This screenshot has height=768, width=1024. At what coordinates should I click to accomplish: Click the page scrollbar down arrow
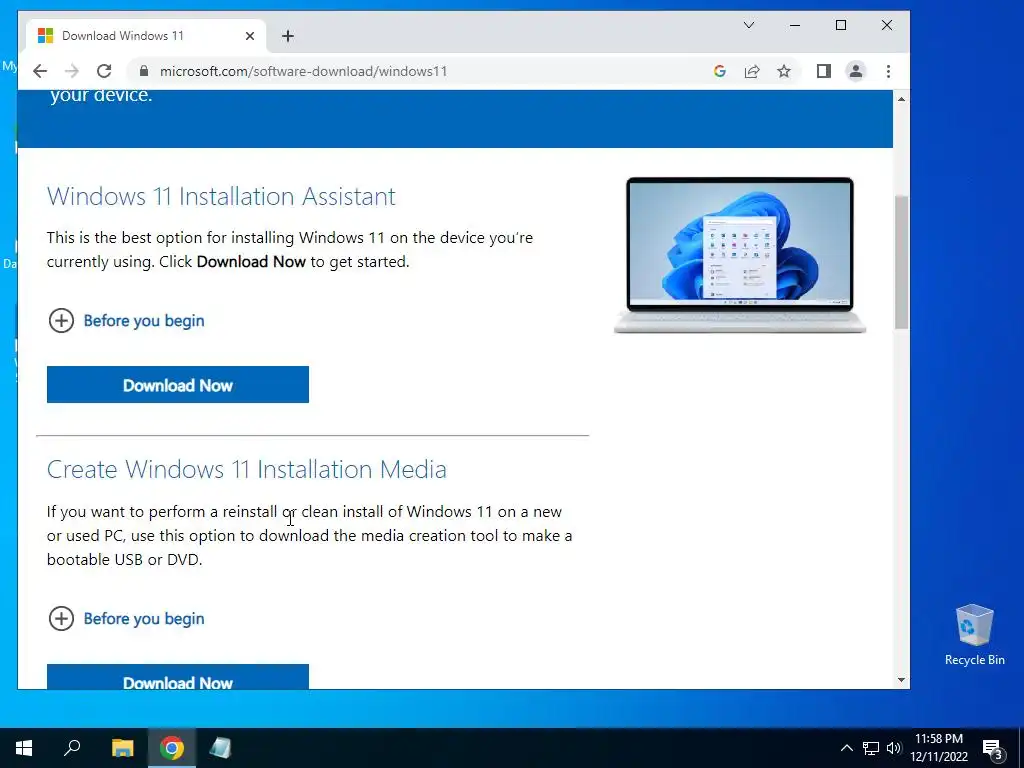pyautogui.click(x=901, y=680)
